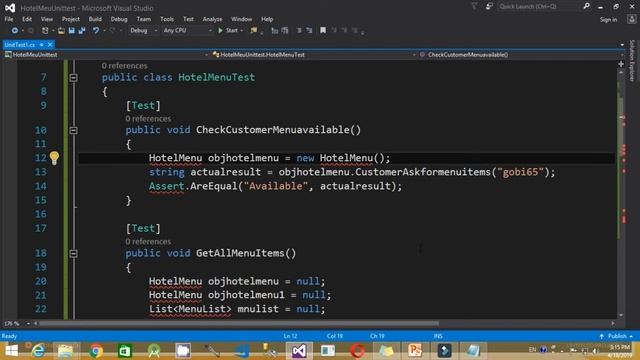Click the feedback icon beside Quick Launch
The image size is (640, 360).
point(489,6)
